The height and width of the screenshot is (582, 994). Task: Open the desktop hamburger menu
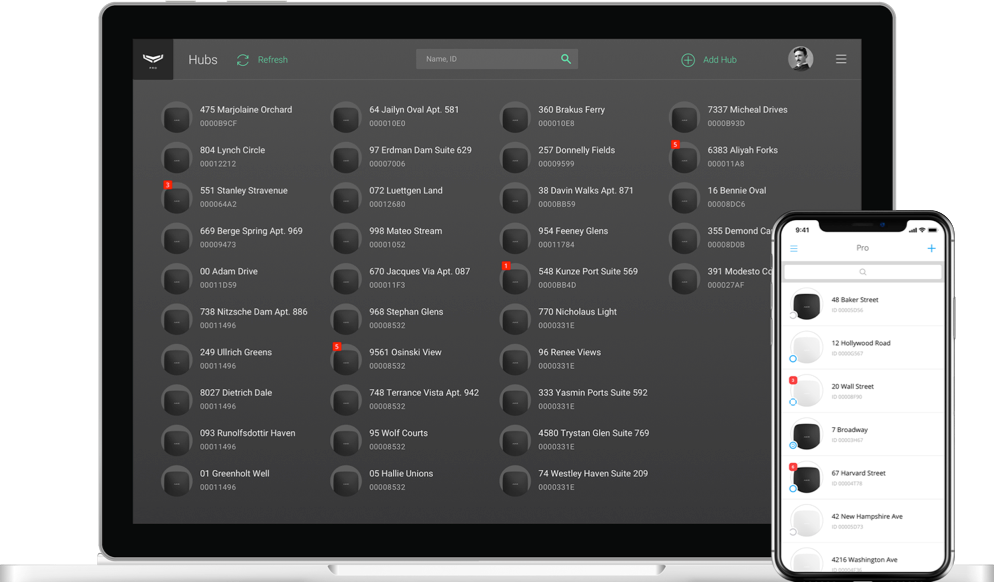pyautogui.click(x=841, y=59)
